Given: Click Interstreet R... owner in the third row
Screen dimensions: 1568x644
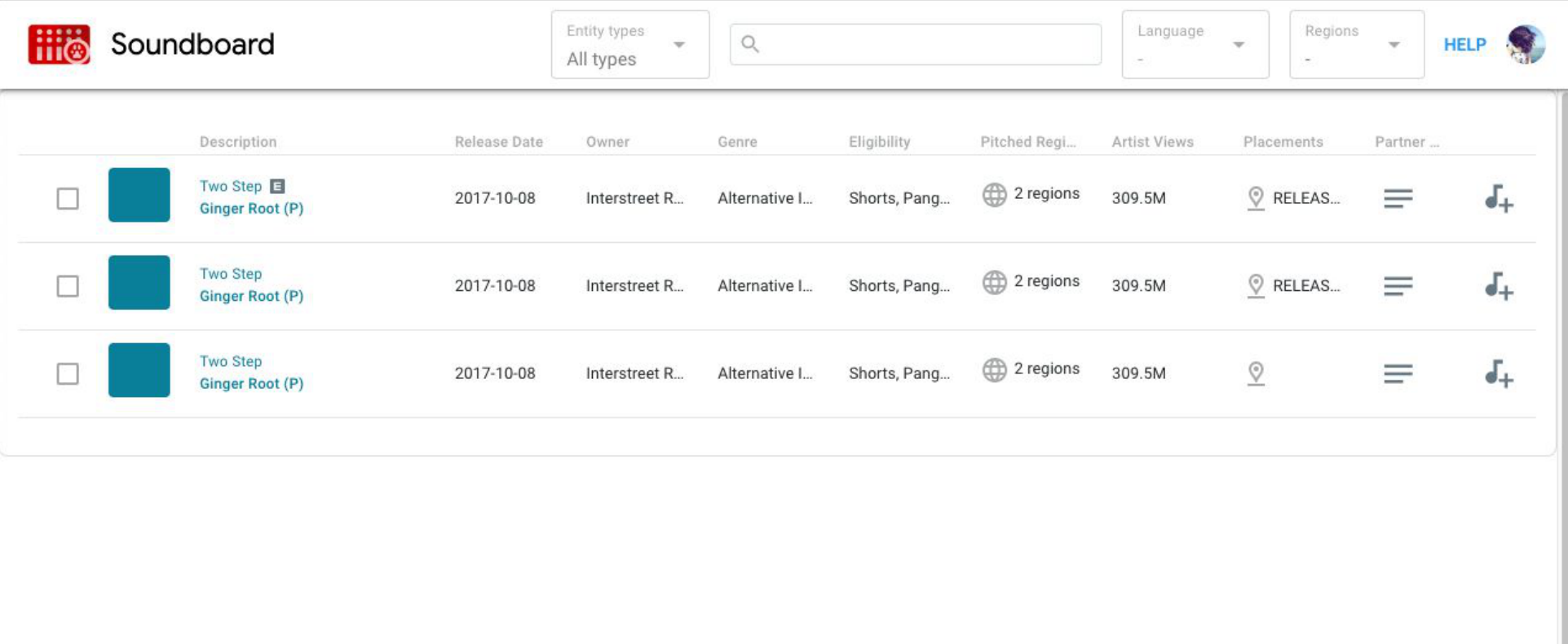Looking at the screenshot, I should tap(634, 373).
